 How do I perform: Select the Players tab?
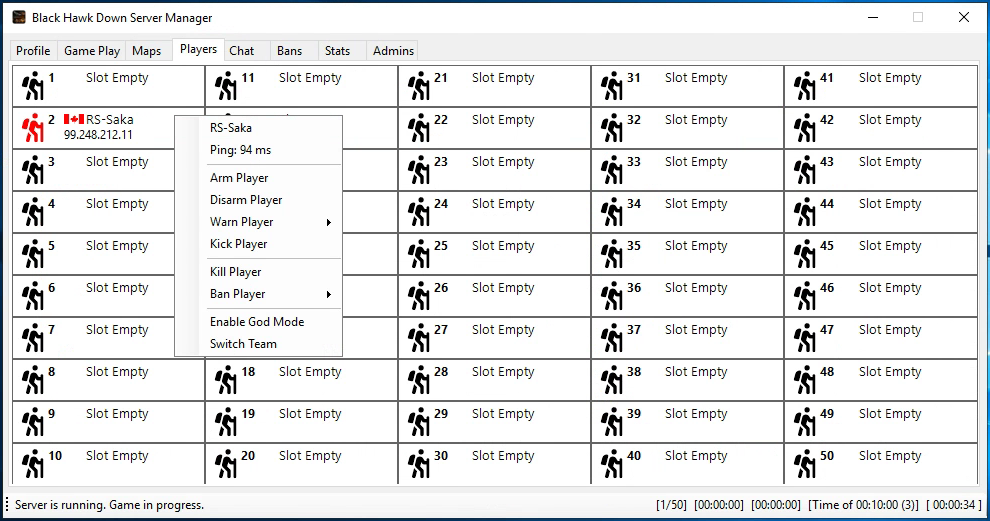[x=198, y=49]
